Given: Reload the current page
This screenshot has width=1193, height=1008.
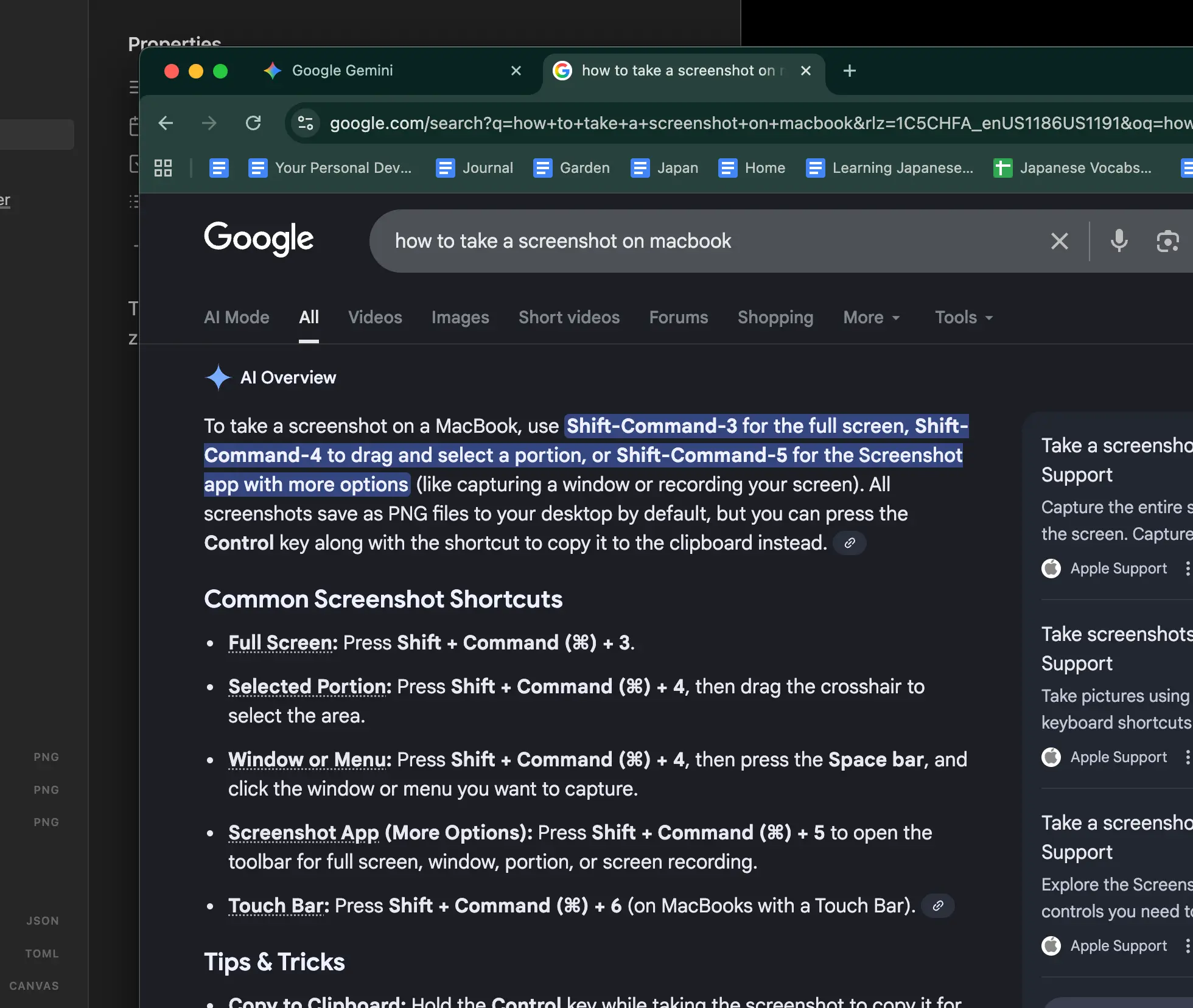Looking at the screenshot, I should click(x=253, y=124).
